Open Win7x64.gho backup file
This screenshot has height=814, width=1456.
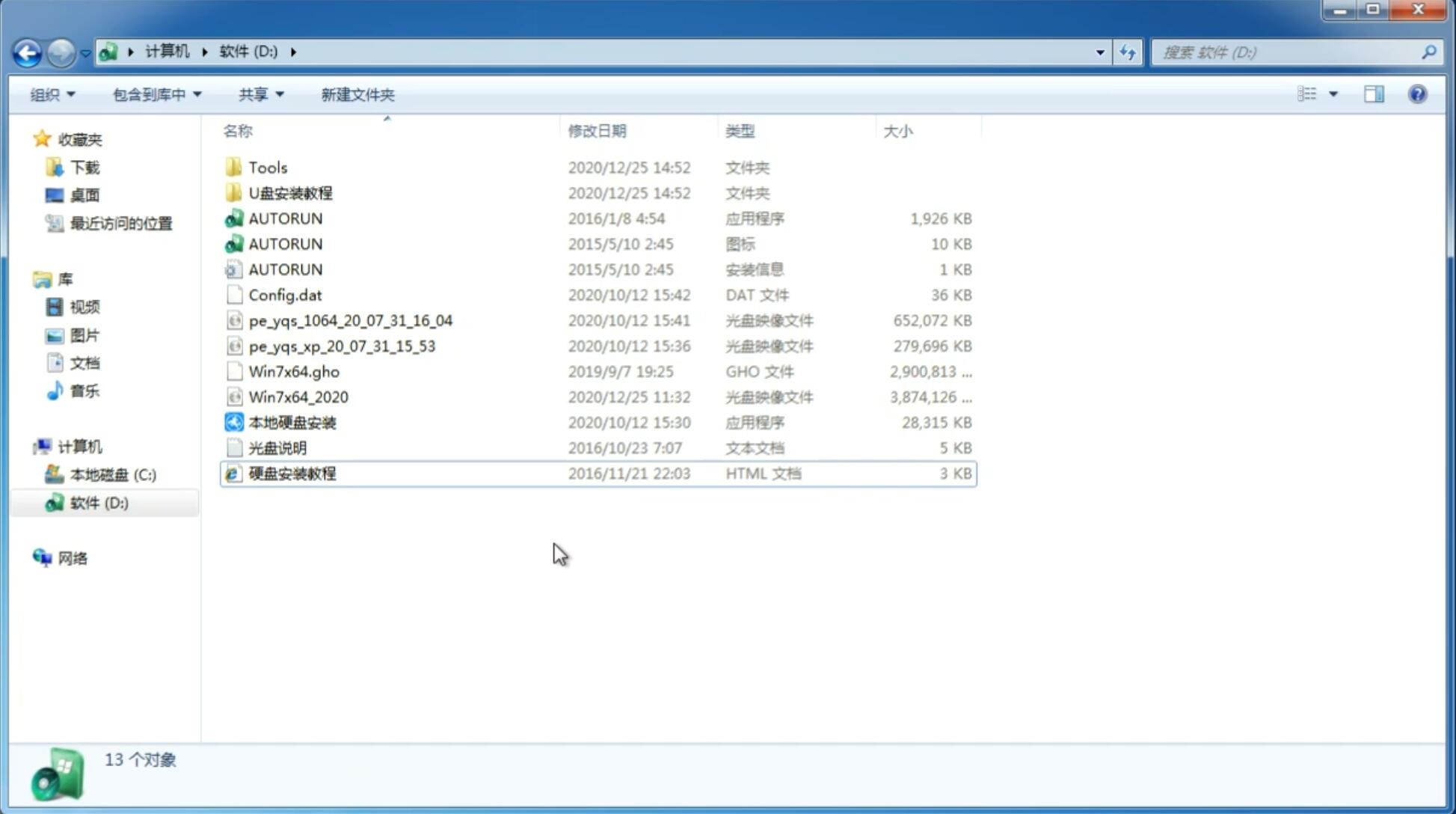[x=294, y=371]
